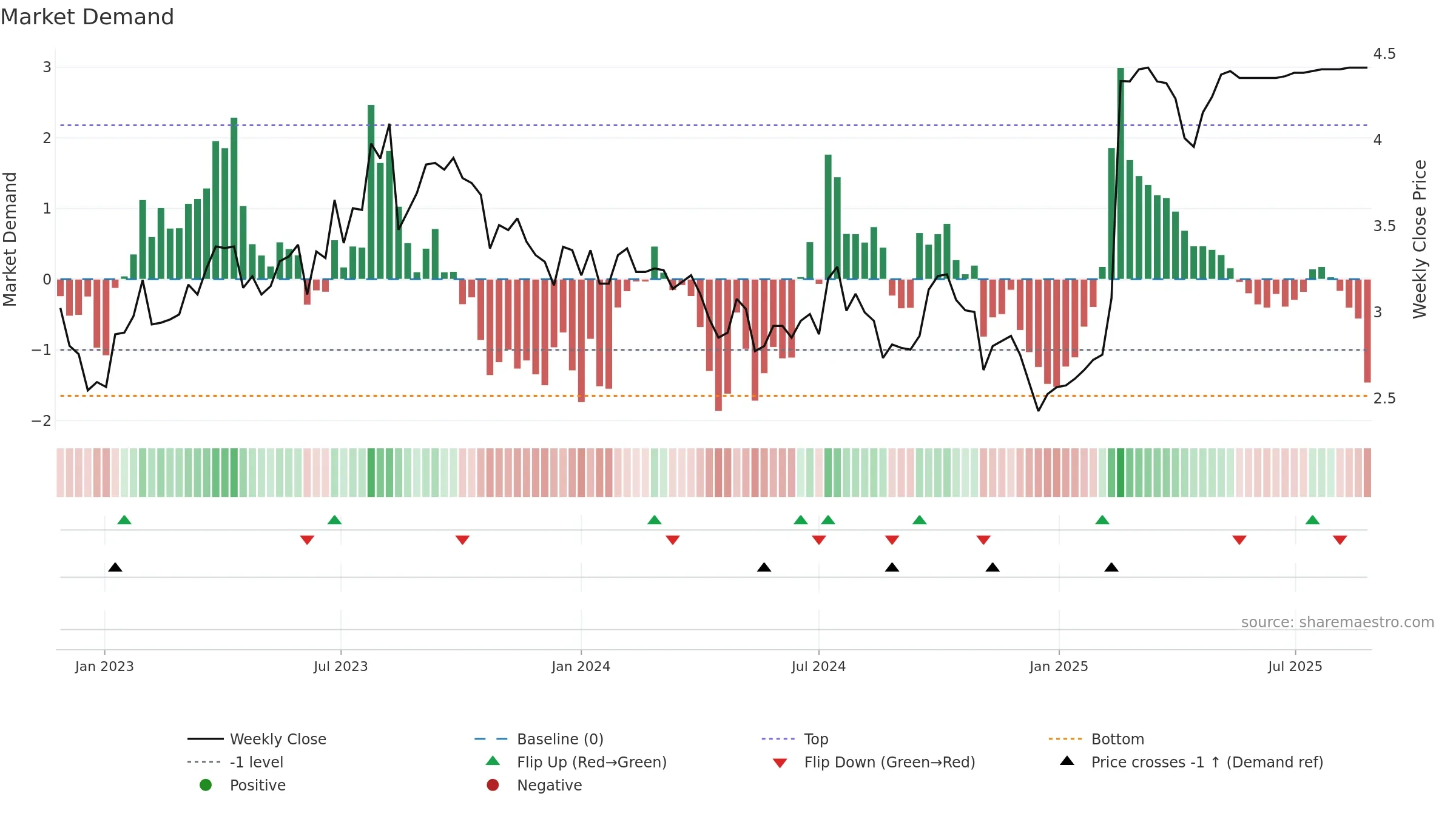Click flip-down marker left of Jul 2023

click(307, 540)
